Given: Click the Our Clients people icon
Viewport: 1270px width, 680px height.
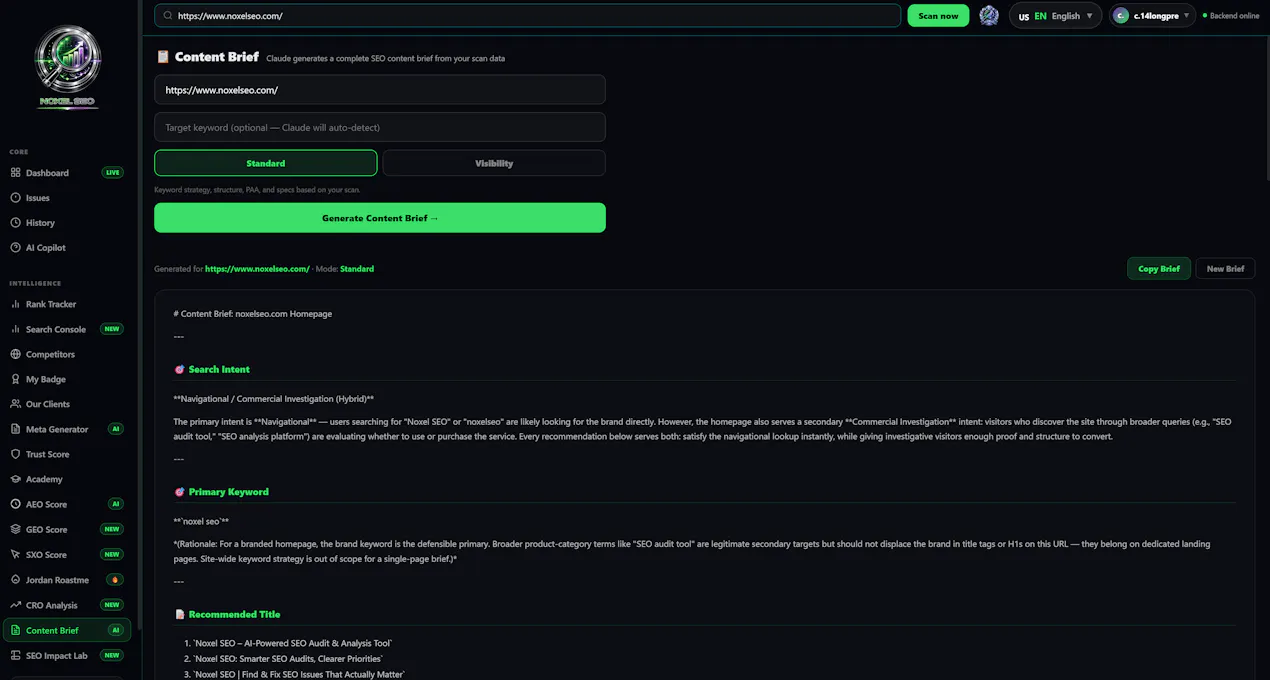Looking at the screenshot, I should [15, 404].
